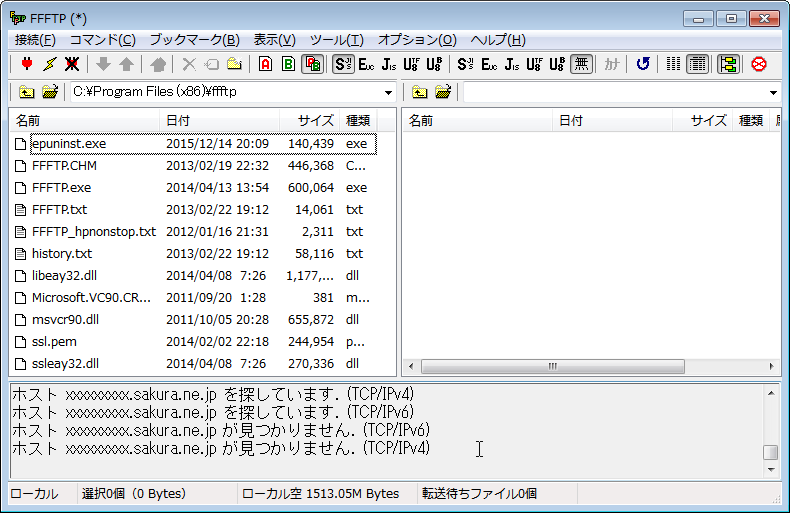Select EUC for local kanji code
The image size is (790, 513).
pyautogui.click(x=366, y=64)
